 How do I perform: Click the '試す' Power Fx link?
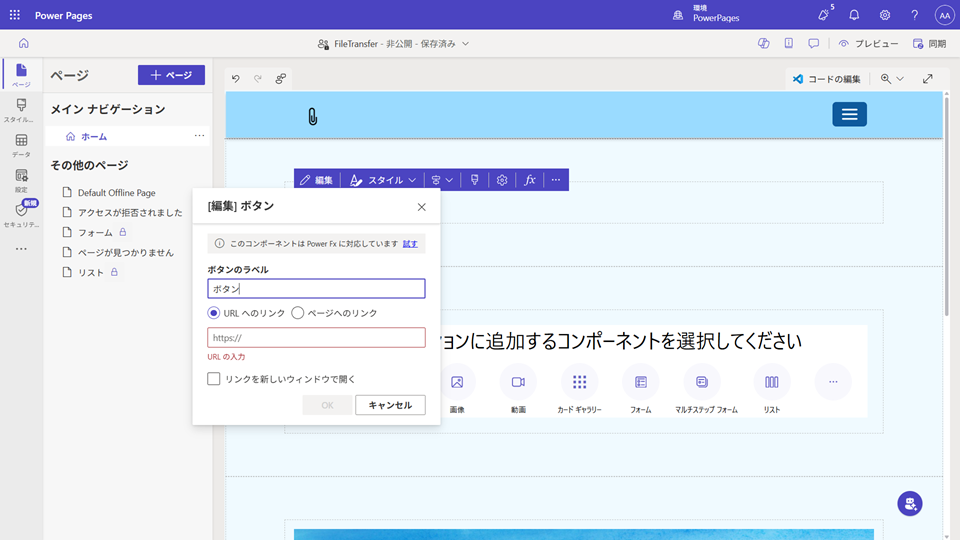pos(410,243)
